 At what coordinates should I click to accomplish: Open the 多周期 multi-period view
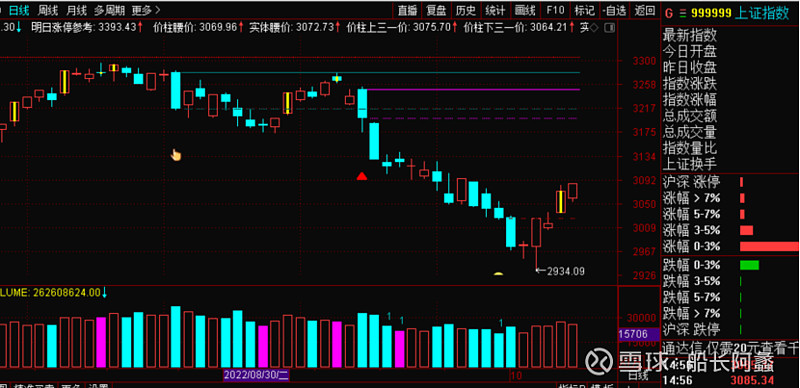tap(108, 10)
